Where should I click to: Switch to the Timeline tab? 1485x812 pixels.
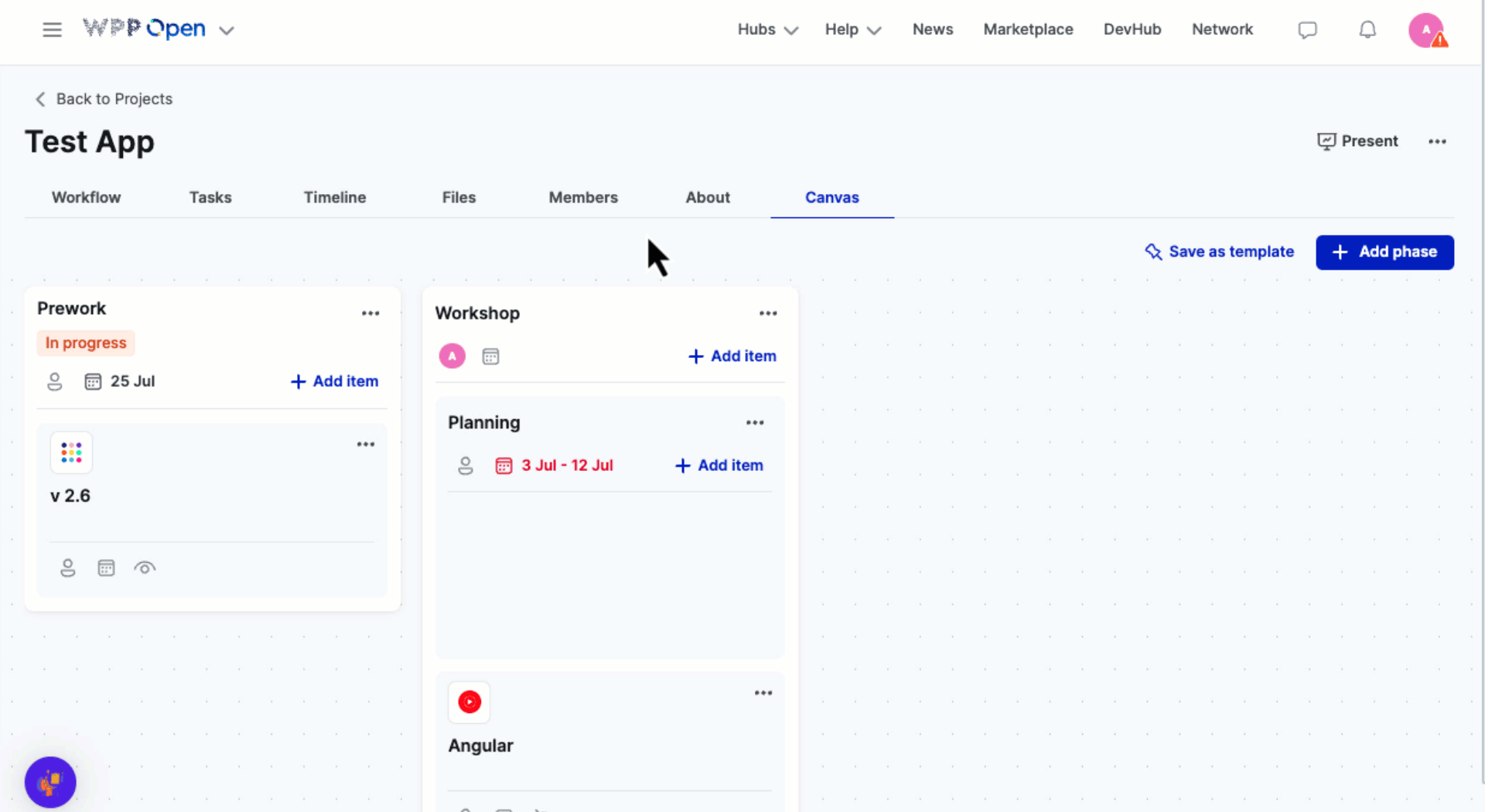334,197
